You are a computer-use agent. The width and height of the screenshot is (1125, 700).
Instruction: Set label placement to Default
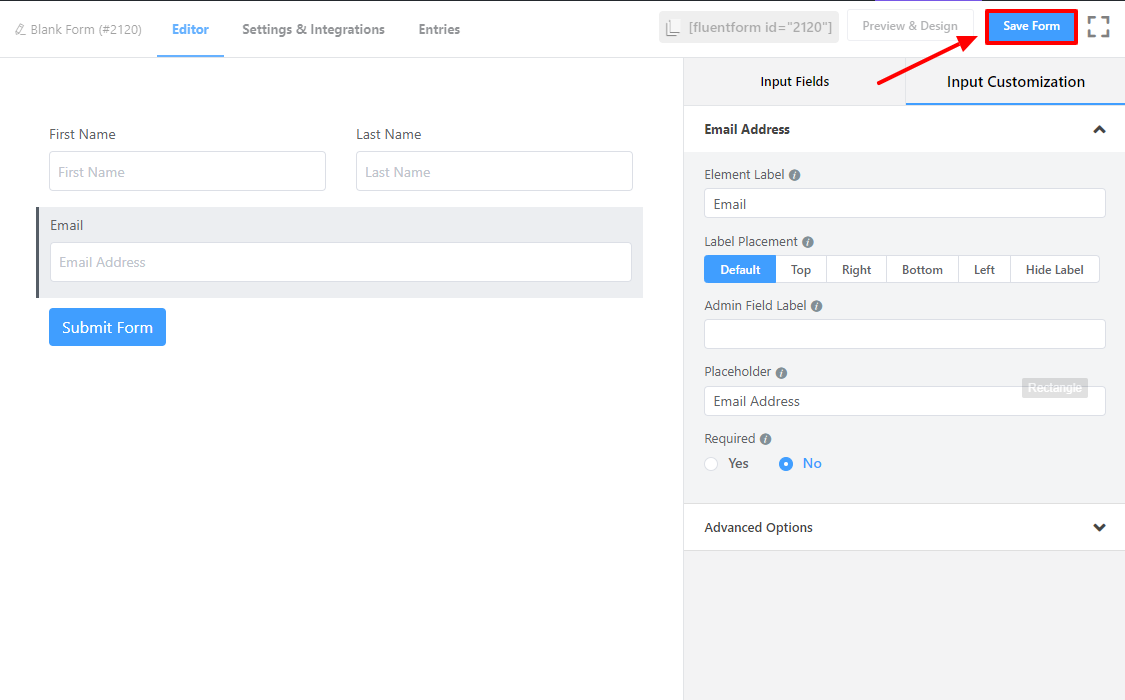point(740,270)
